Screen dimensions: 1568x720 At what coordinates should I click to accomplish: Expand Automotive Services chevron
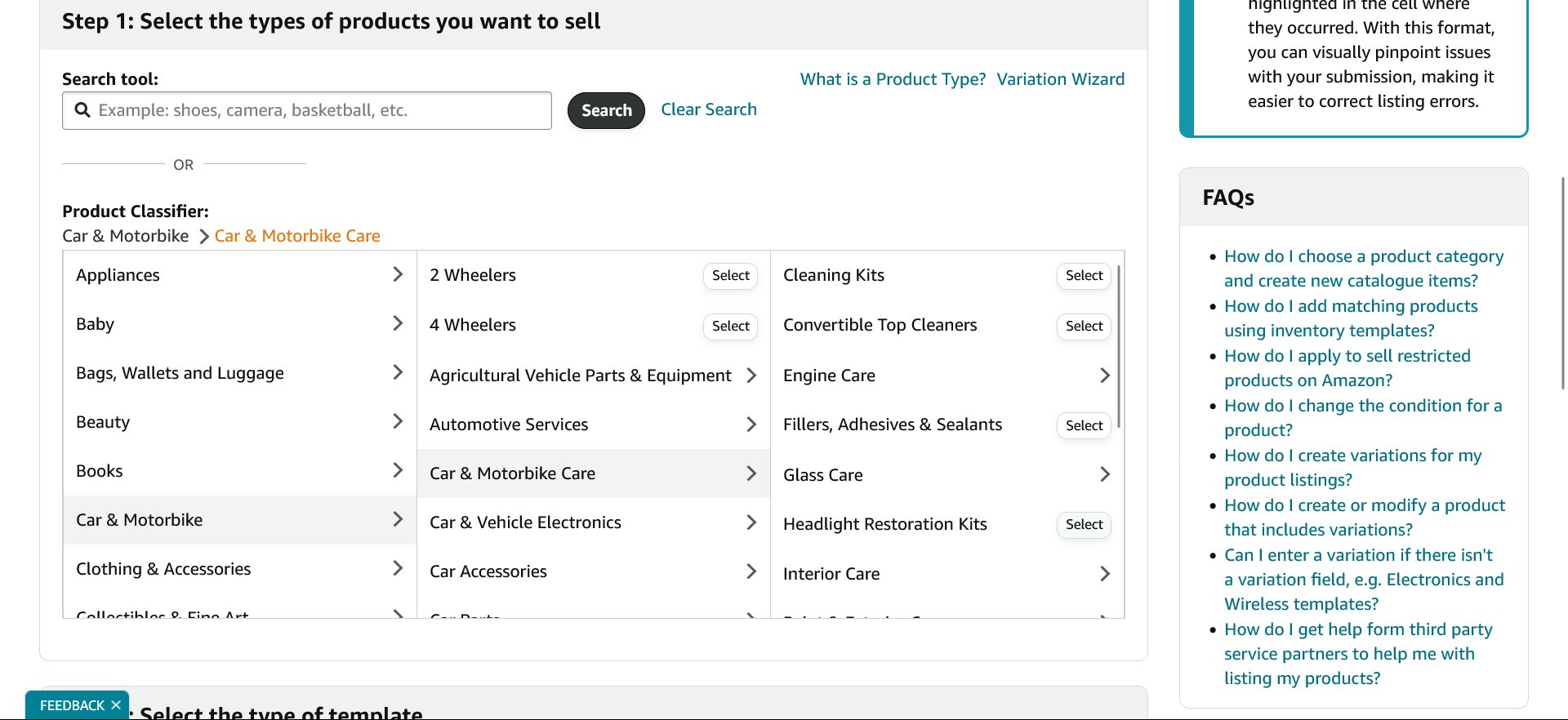coord(751,424)
